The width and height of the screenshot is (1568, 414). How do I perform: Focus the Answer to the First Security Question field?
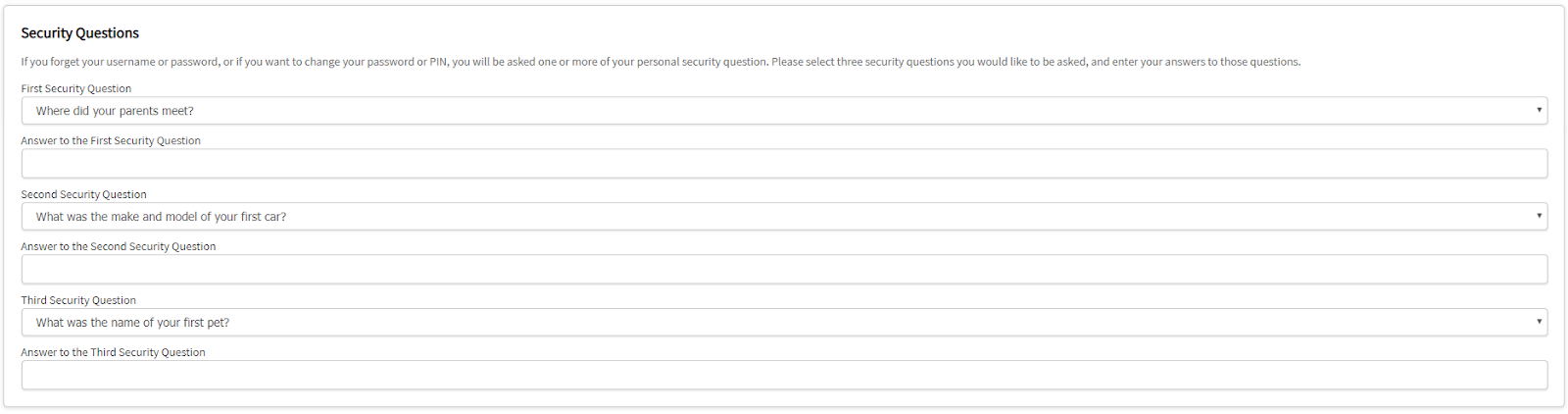(784, 164)
